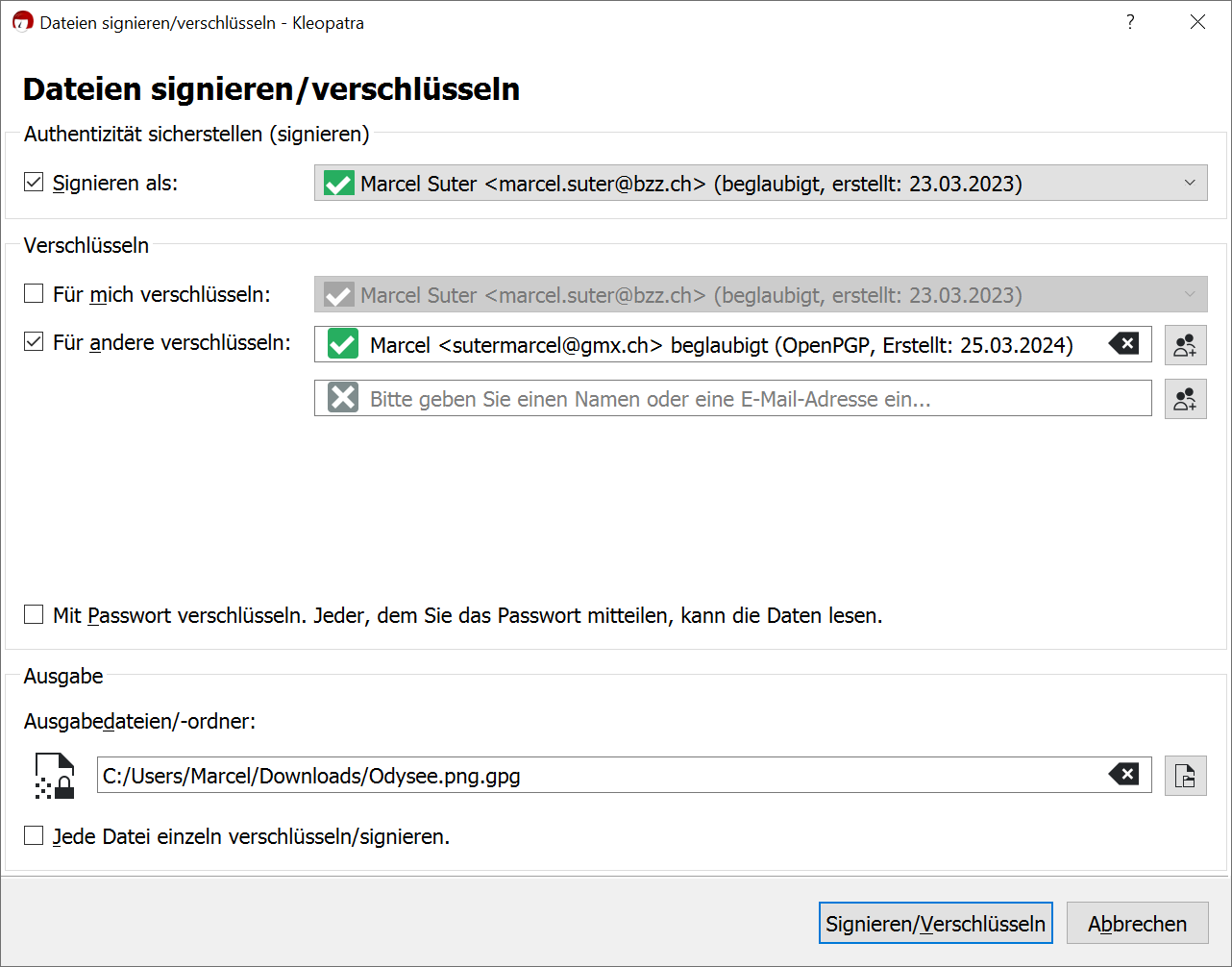Open key selection beside the Marcel recipient
Image resolution: width=1232 pixels, height=967 pixels.
[1185, 345]
